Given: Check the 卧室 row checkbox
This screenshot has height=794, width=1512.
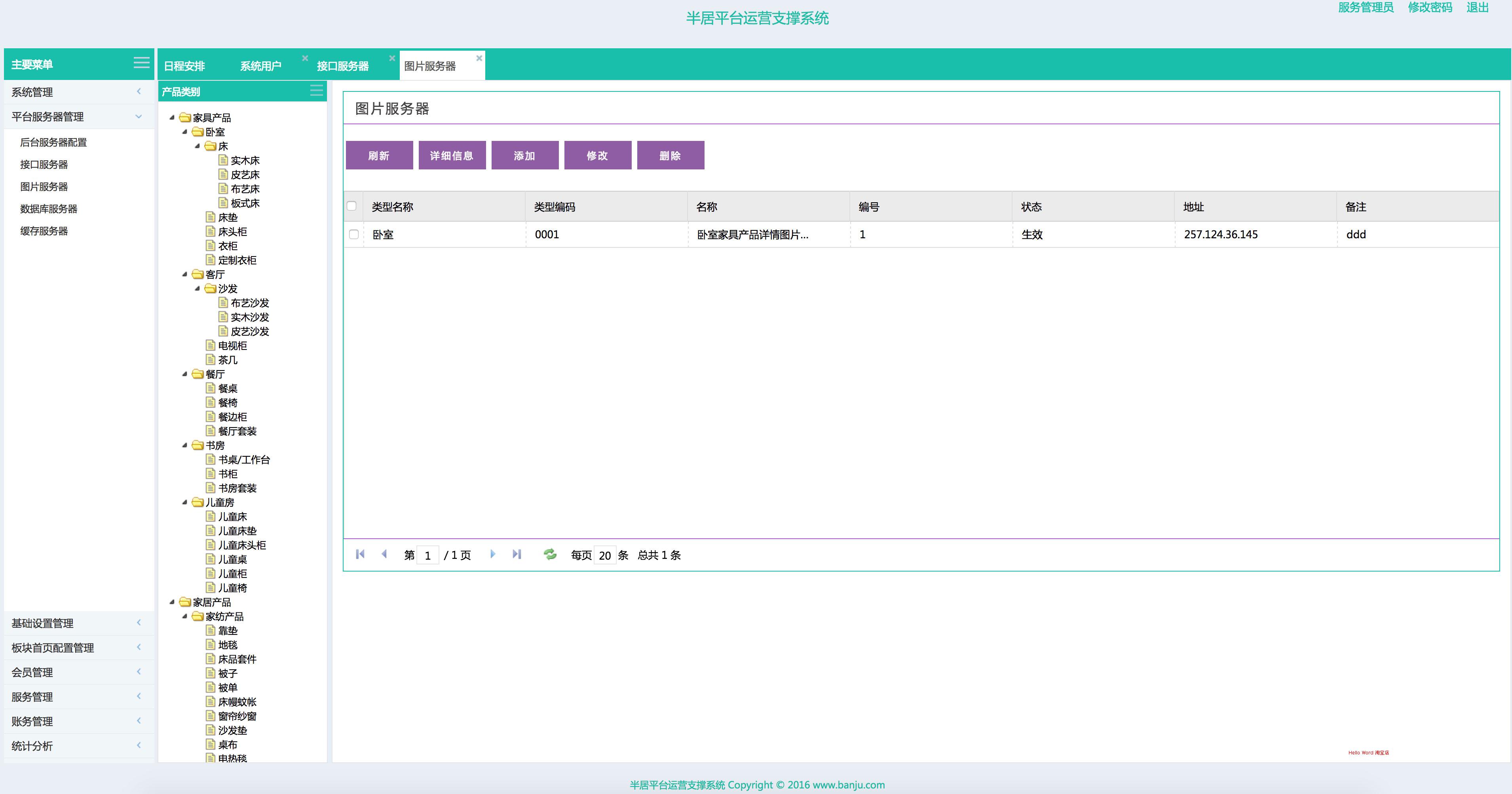Looking at the screenshot, I should (x=353, y=234).
